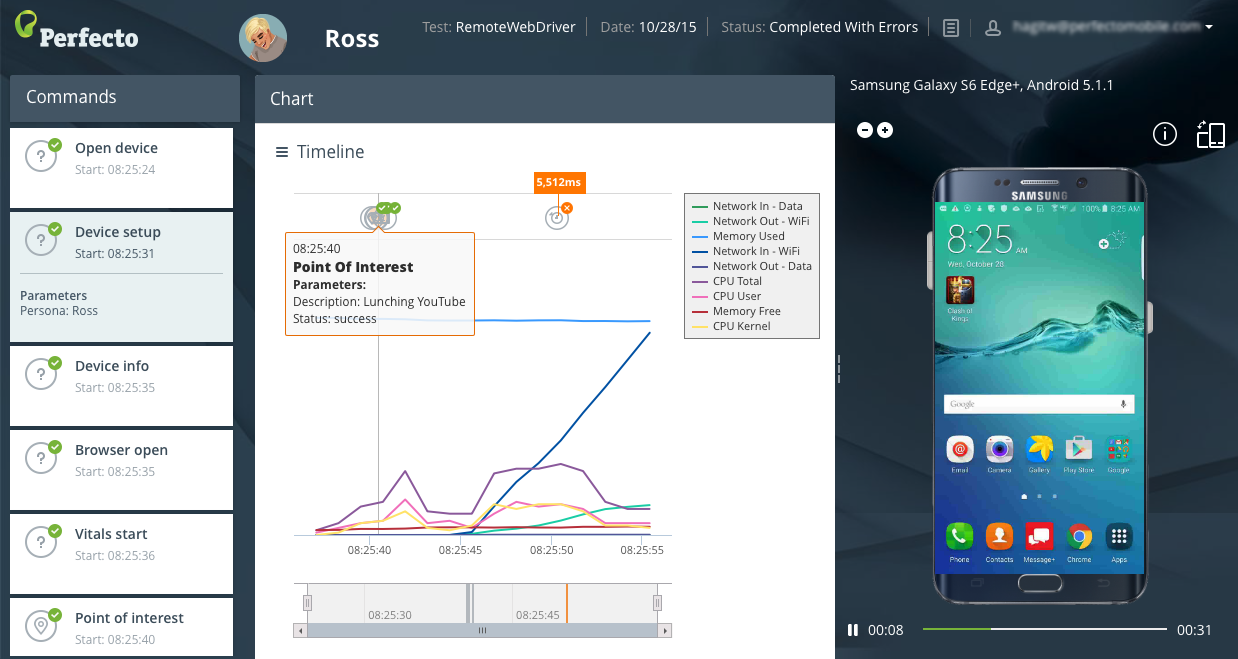Image resolution: width=1238 pixels, height=659 pixels.
Task: Toggle Memory Used legend series
Action: click(x=738, y=236)
